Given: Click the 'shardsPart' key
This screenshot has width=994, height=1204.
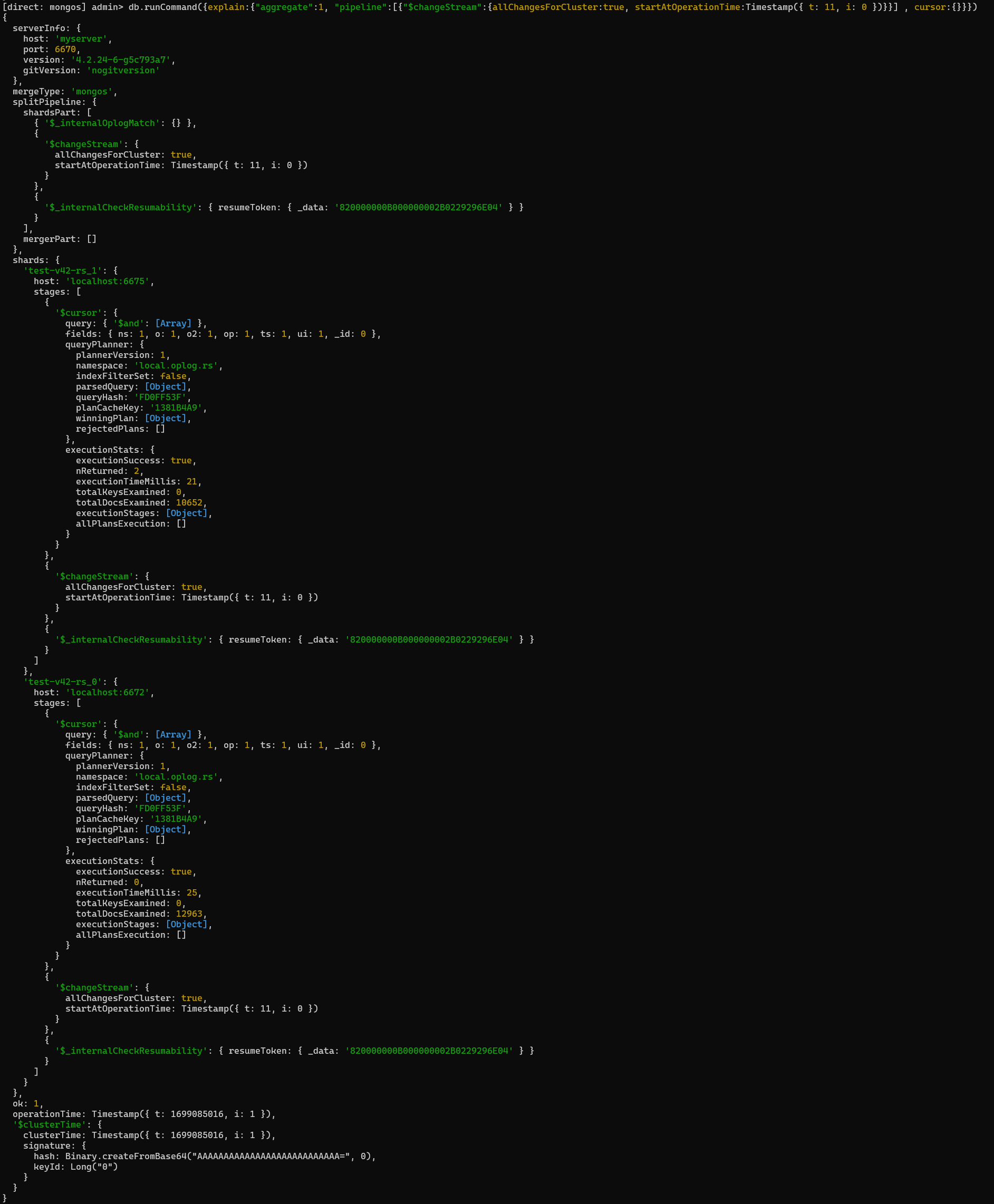Looking at the screenshot, I should coord(50,113).
